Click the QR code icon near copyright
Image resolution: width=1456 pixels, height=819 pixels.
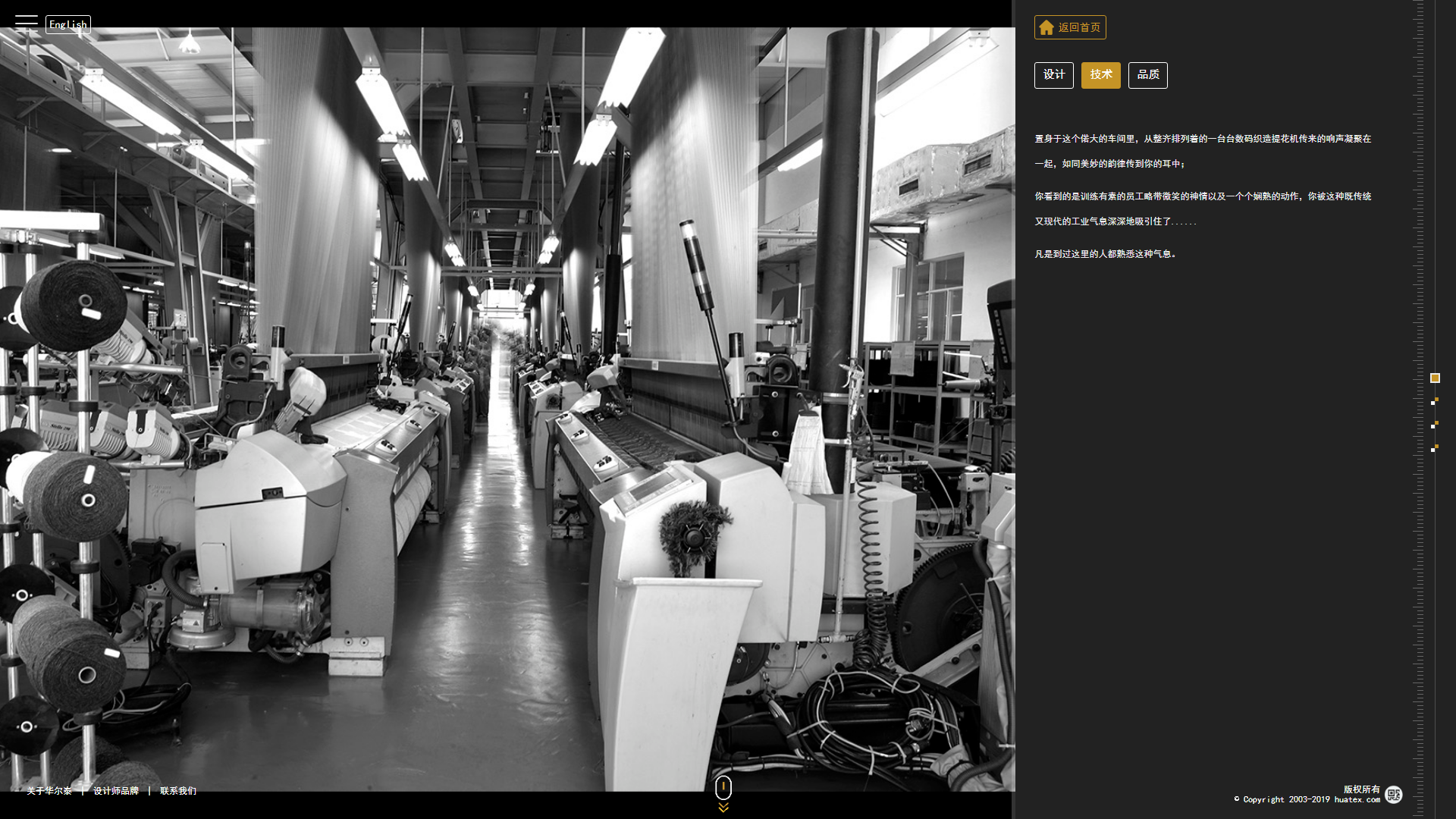[1394, 795]
